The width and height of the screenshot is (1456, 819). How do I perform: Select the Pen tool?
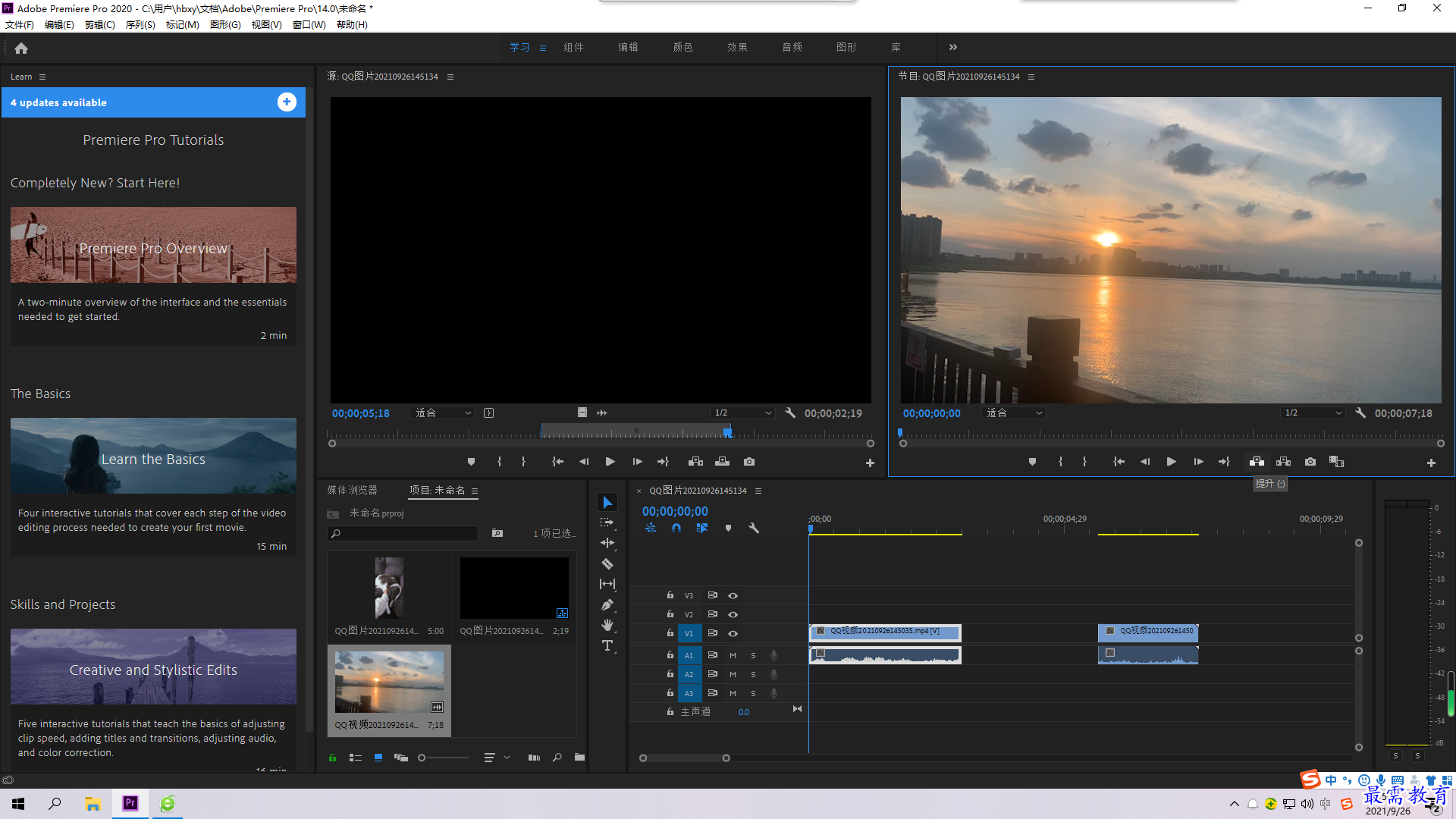click(x=607, y=604)
